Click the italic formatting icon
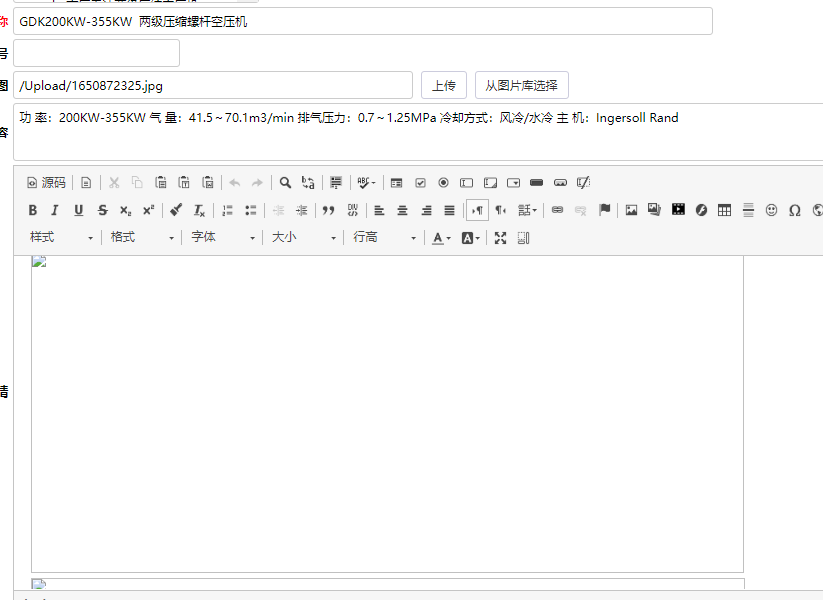 click(55, 210)
